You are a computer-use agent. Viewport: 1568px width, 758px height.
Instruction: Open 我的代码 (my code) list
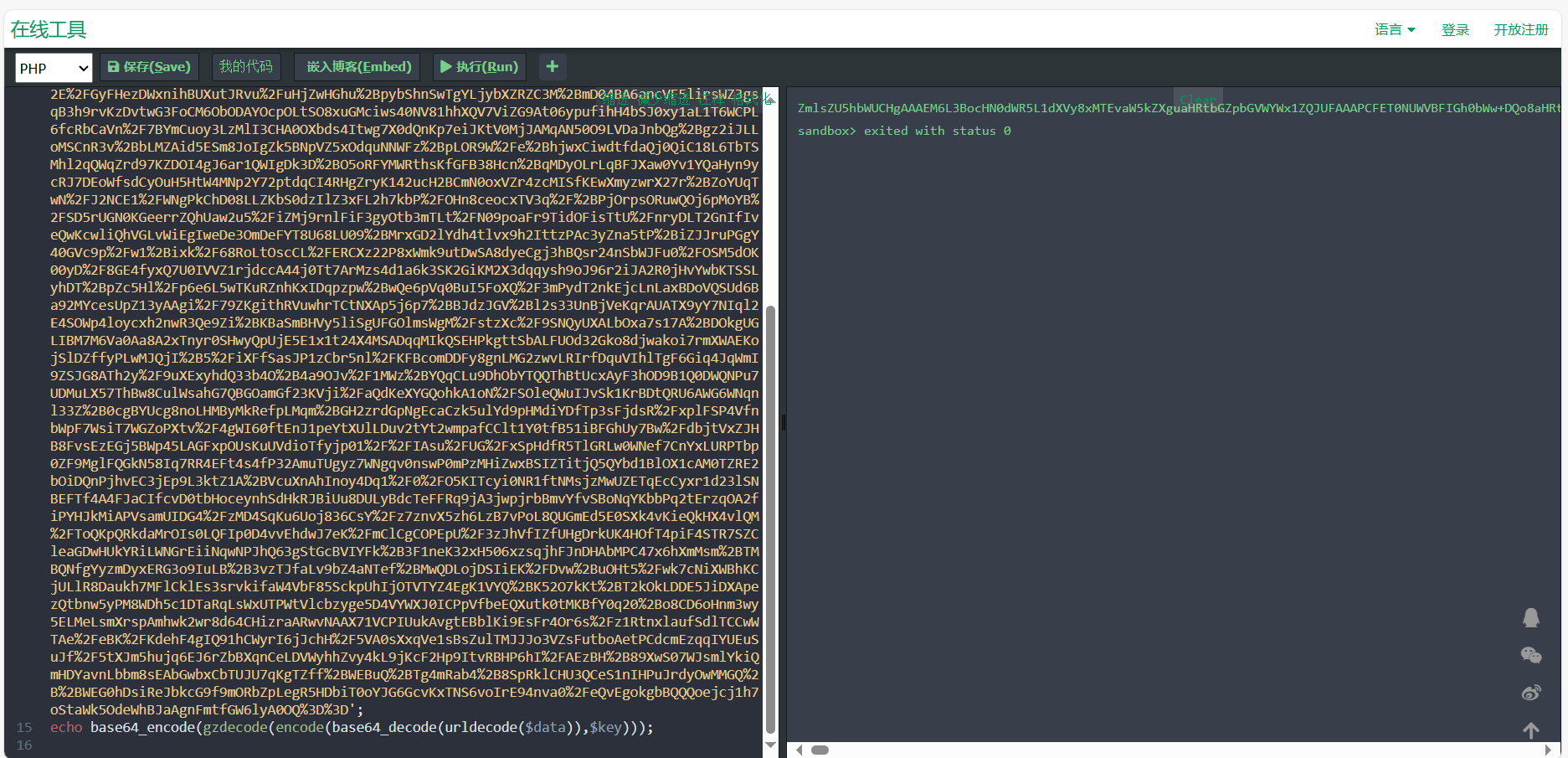[245, 66]
